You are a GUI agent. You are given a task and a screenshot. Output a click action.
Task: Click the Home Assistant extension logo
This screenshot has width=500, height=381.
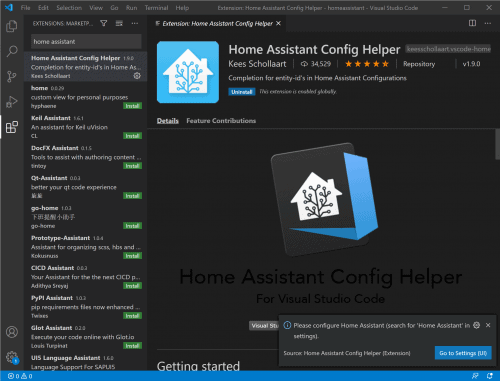click(188, 72)
